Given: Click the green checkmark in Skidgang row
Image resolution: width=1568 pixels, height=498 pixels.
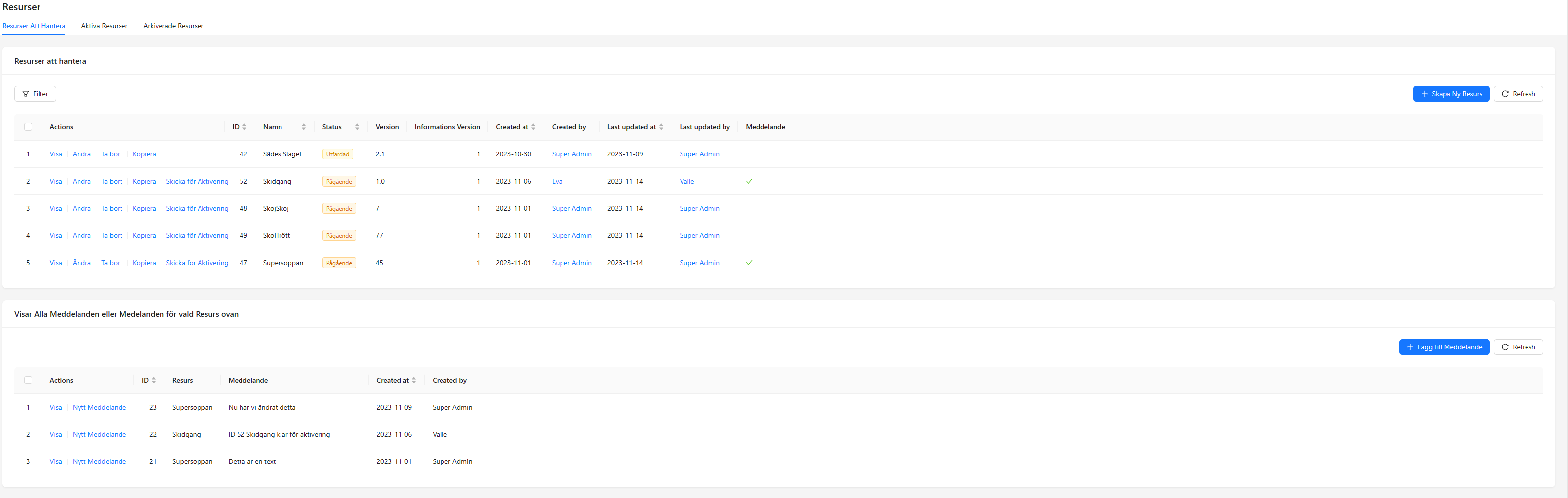Looking at the screenshot, I should pos(749,181).
